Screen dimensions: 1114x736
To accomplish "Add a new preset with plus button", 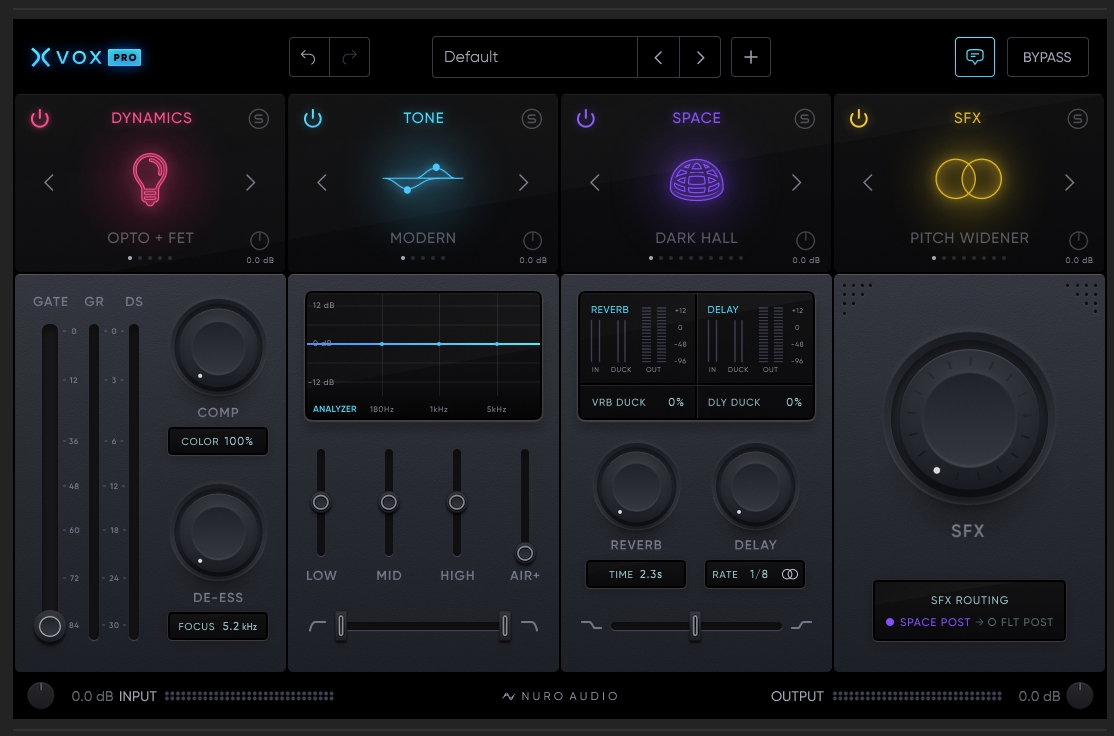I will pos(751,57).
